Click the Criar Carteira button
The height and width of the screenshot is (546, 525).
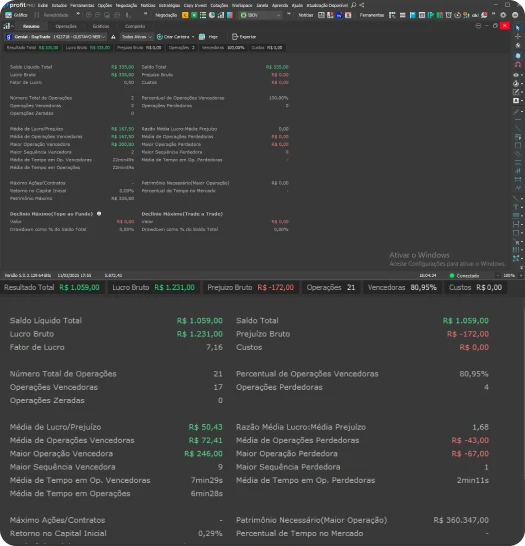coord(173,37)
